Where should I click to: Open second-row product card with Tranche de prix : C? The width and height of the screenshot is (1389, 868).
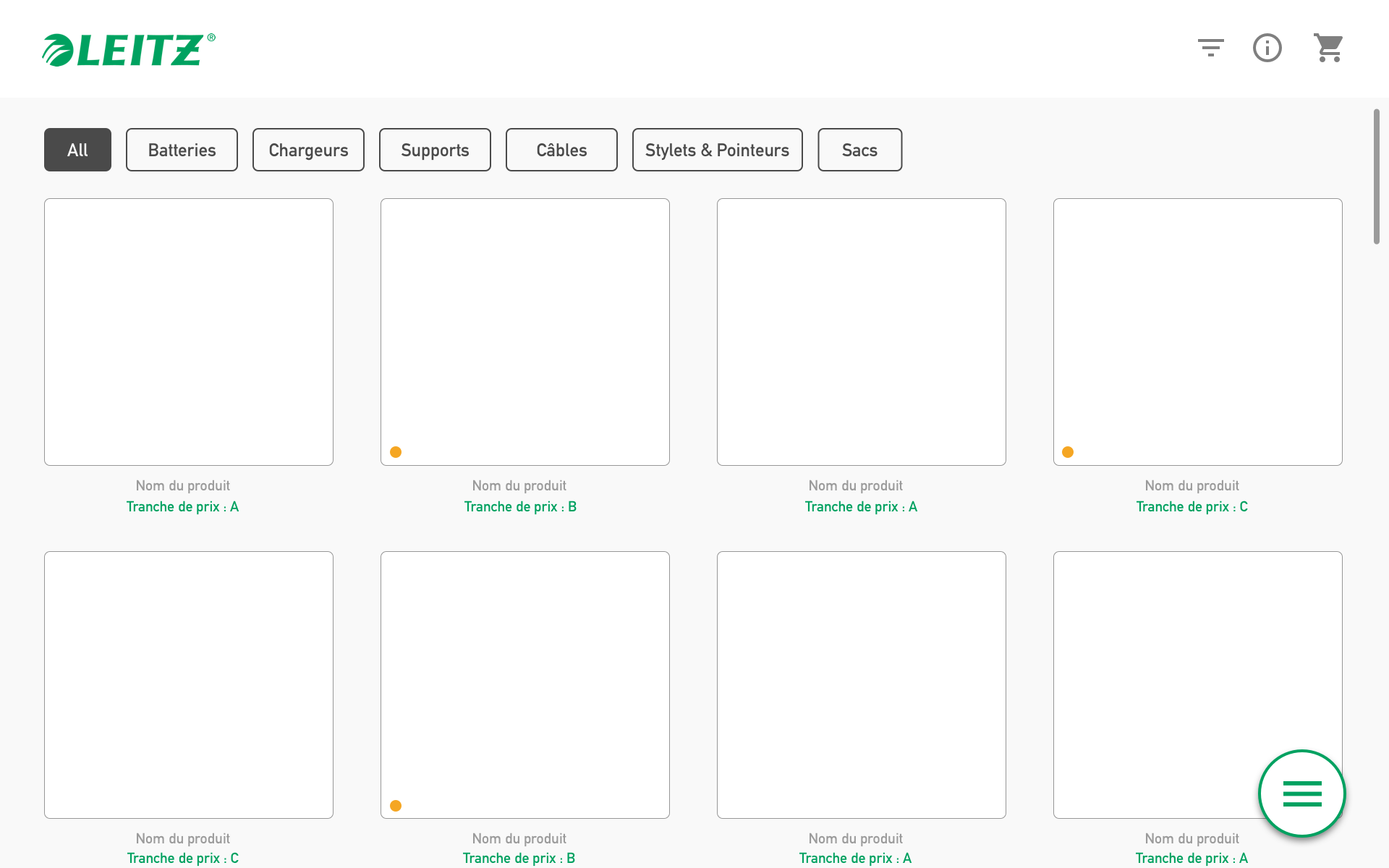point(189,685)
